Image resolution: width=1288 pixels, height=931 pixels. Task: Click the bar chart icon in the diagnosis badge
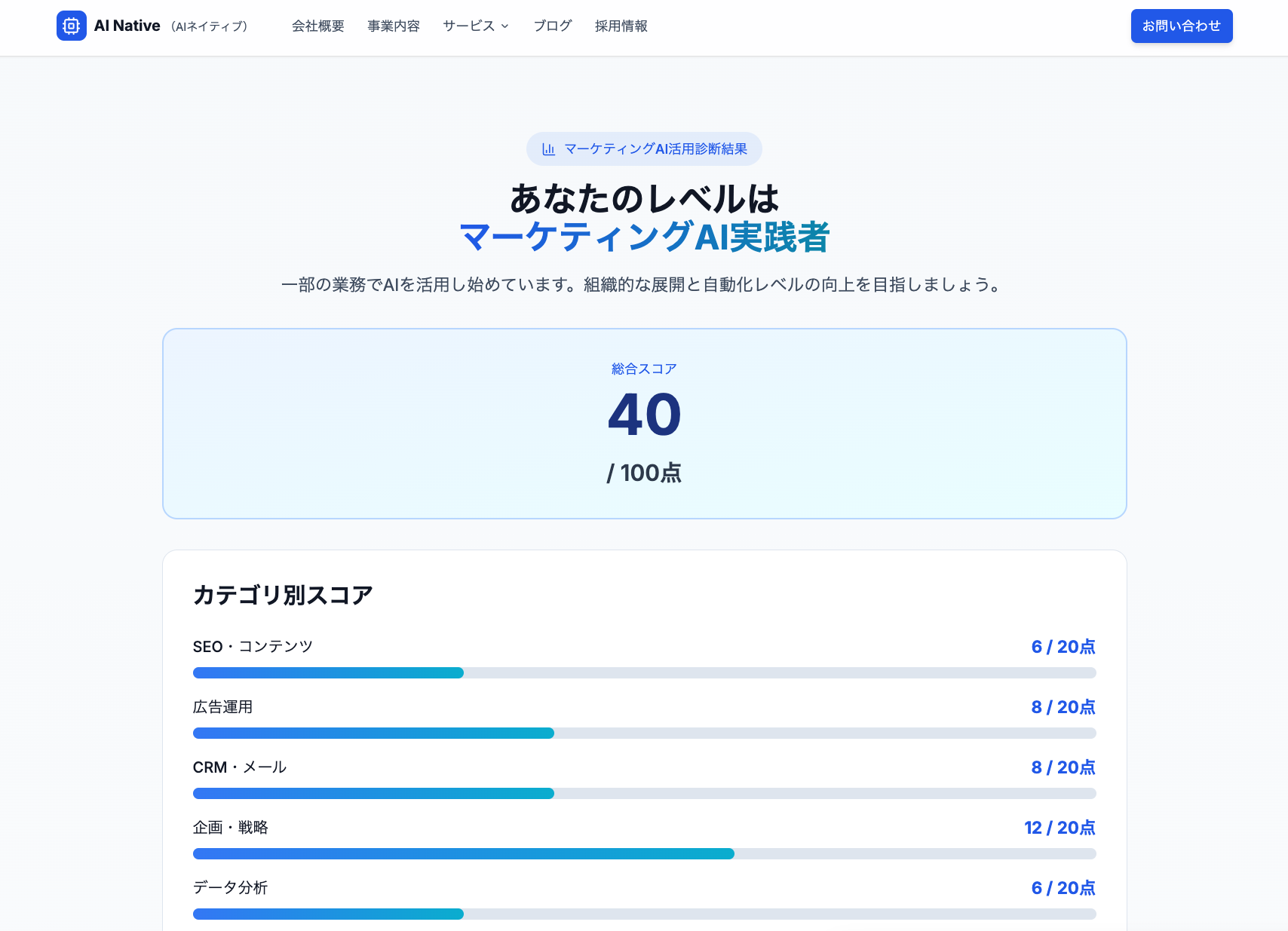(x=548, y=149)
